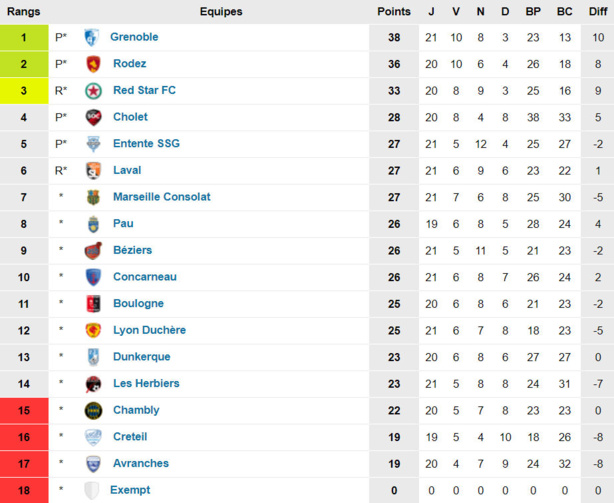Click the Rodez club crest
The height and width of the screenshot is (503, 614).
[x=93, y=64]
